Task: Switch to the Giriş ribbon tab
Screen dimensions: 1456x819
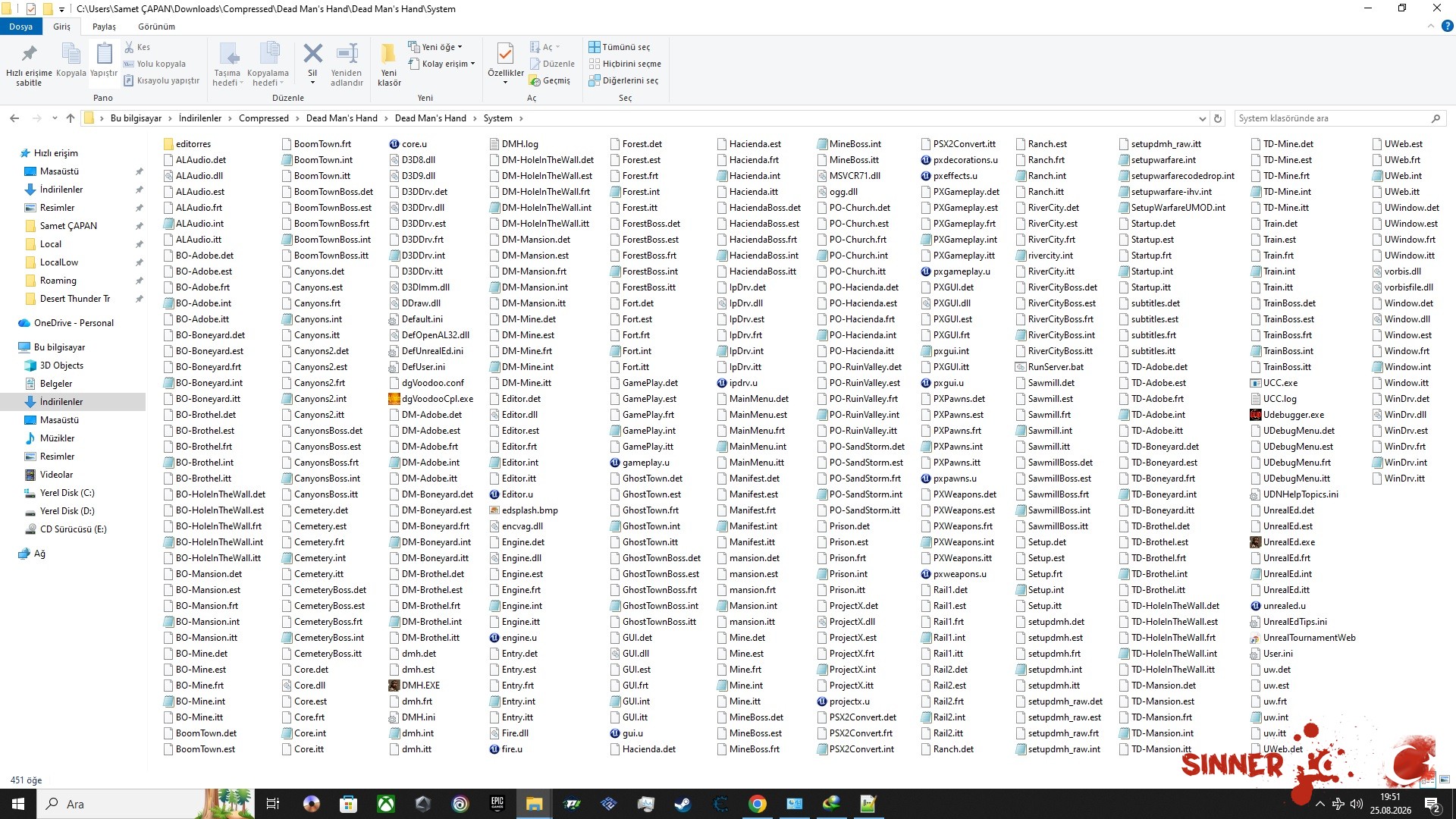Action: [x=61, y=27]
